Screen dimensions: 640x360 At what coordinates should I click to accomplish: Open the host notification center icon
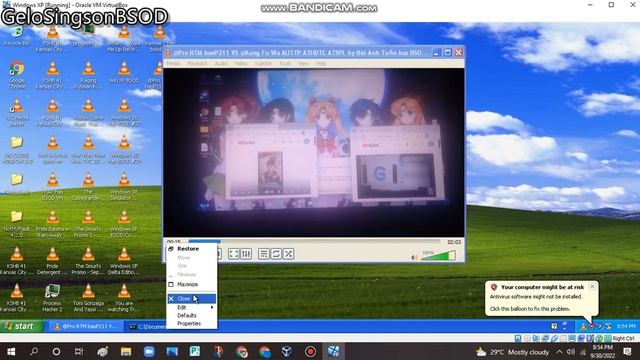click(x=627, y=351)
